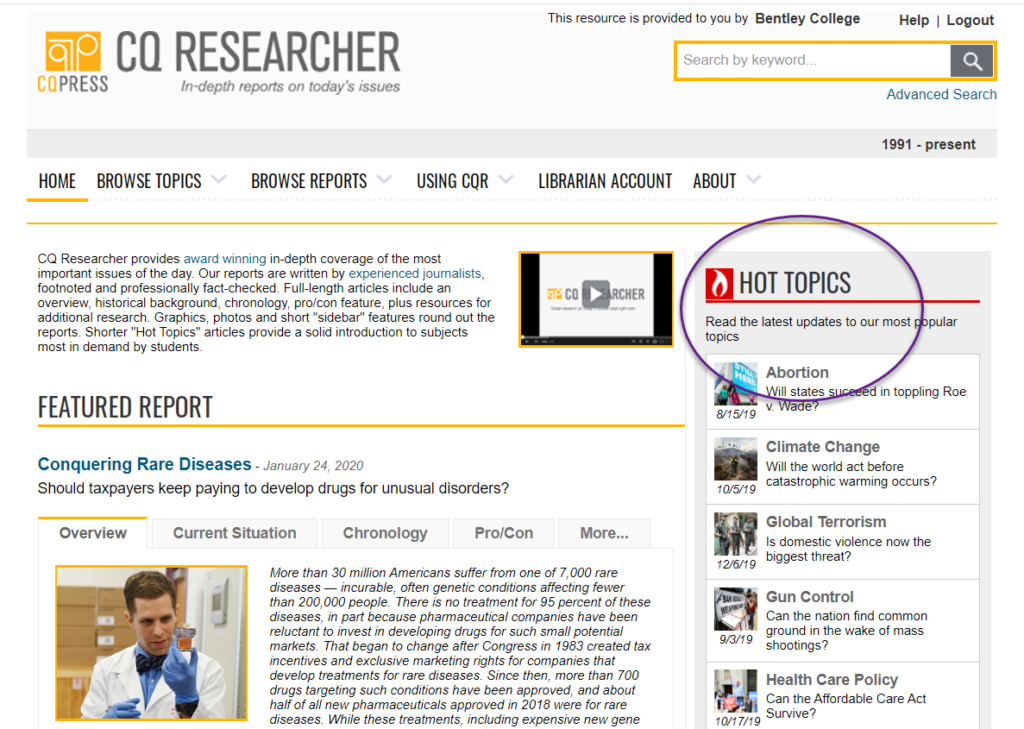Go to the Librarian Account menu item
This screenshot has height=729, width=1024.
(x=605, y=181)
